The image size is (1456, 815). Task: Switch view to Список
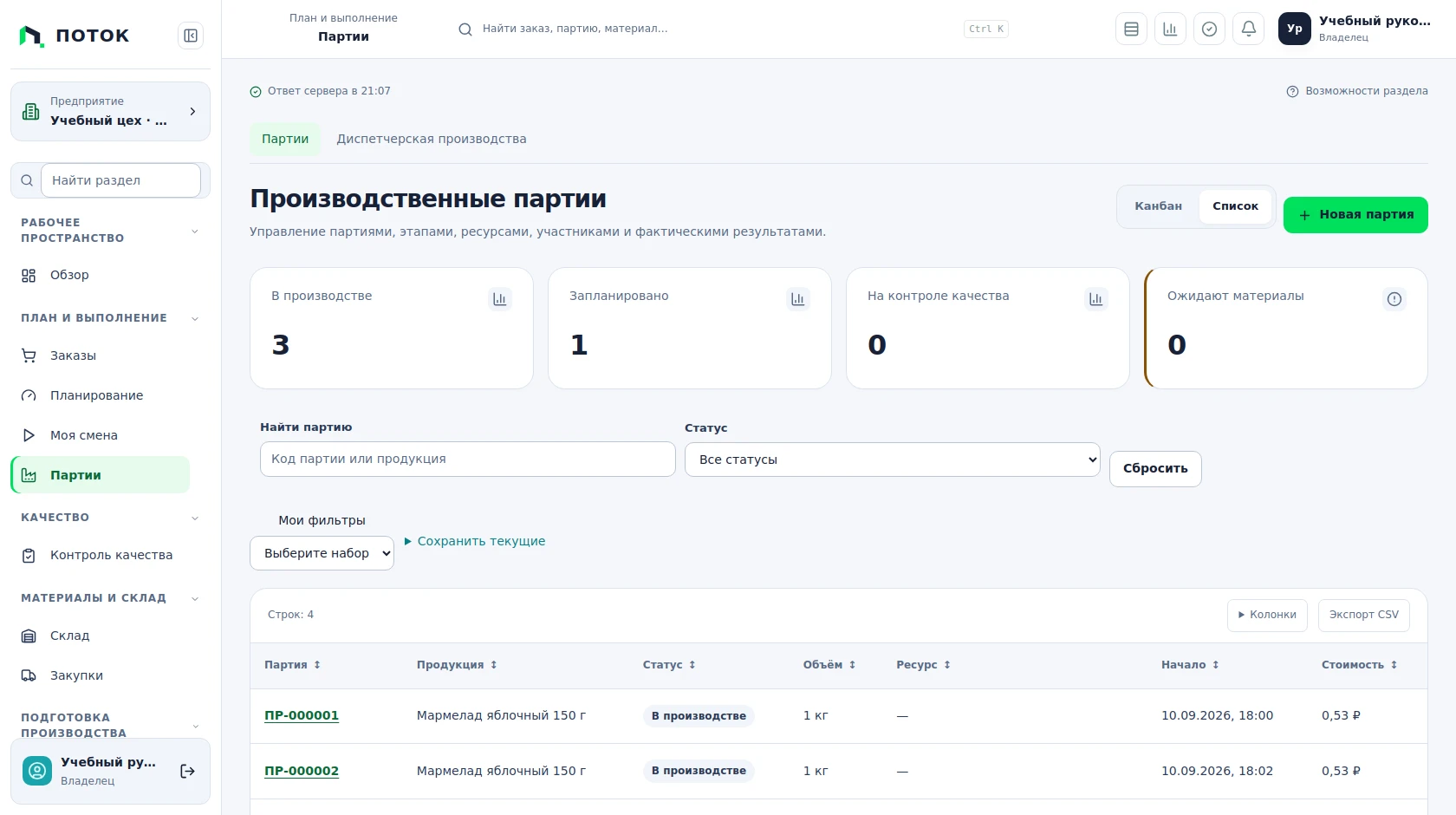click(x=1235, y=206)
